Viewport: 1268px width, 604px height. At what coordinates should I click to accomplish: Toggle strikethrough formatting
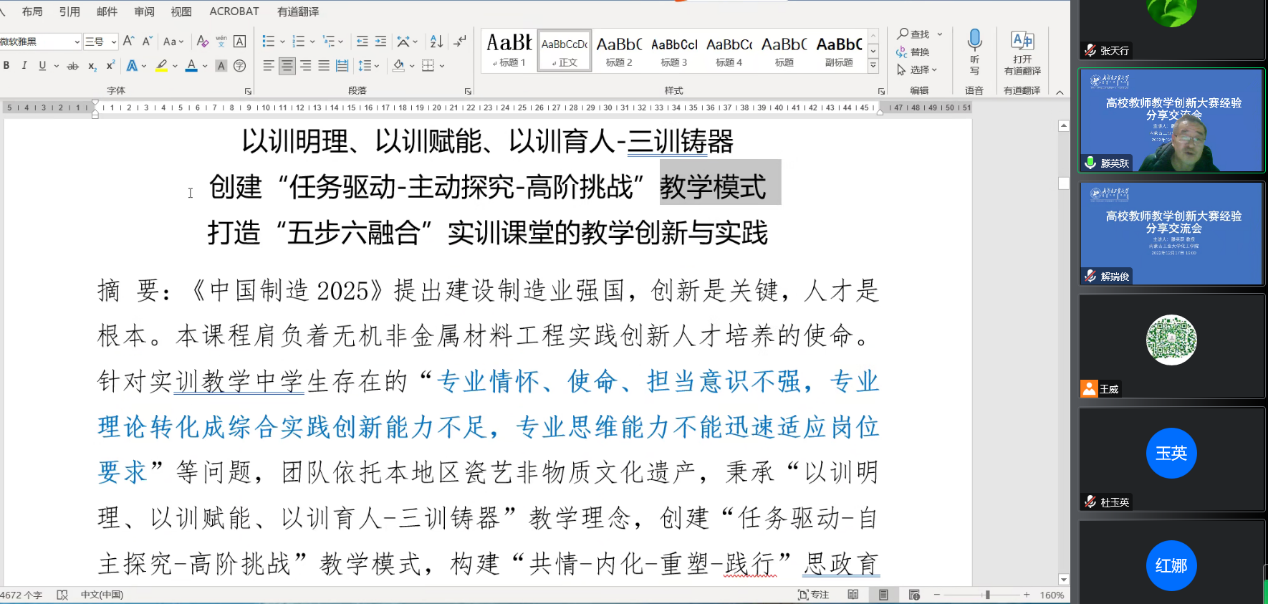click(x=72, y=66)
